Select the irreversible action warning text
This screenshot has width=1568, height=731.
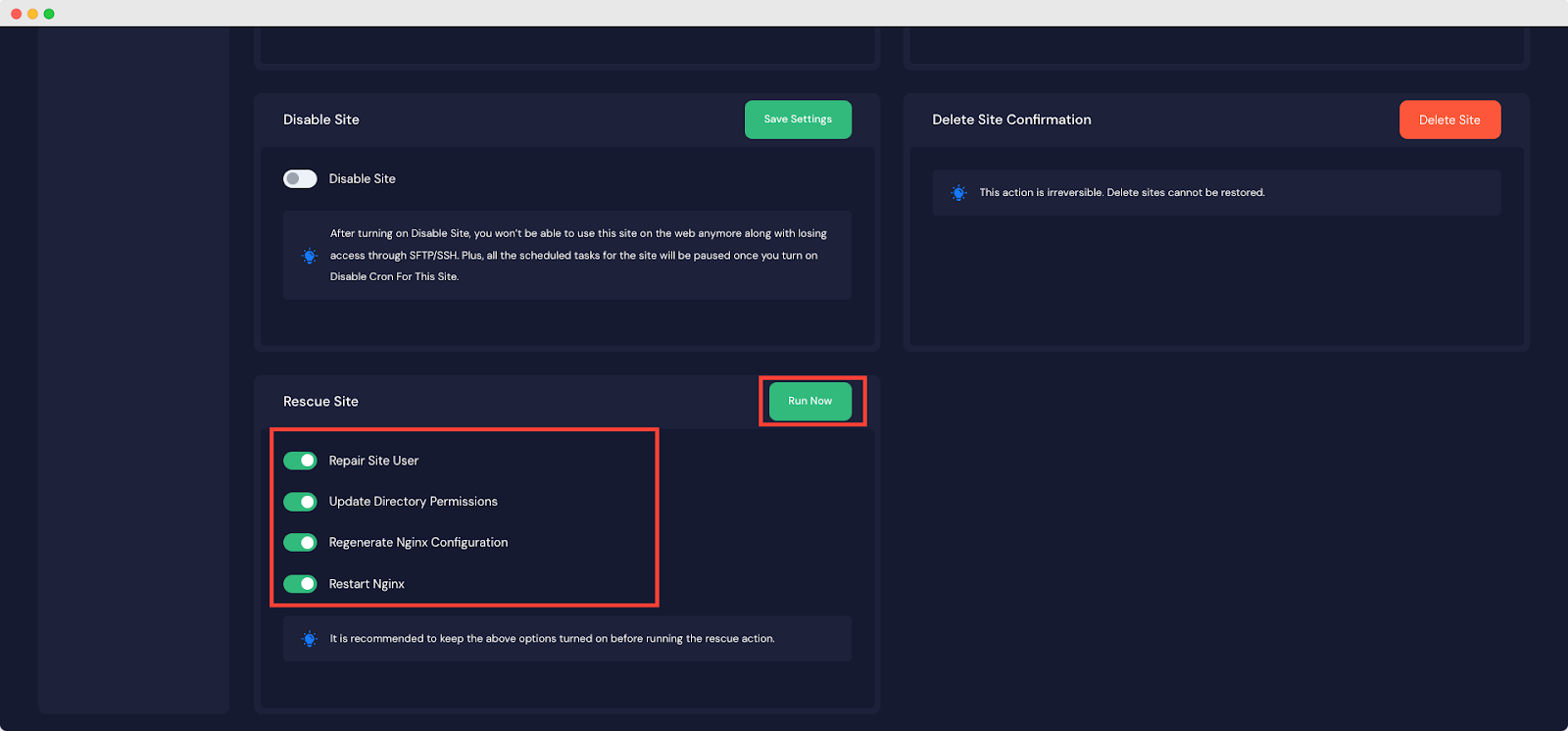point(1121,193)
